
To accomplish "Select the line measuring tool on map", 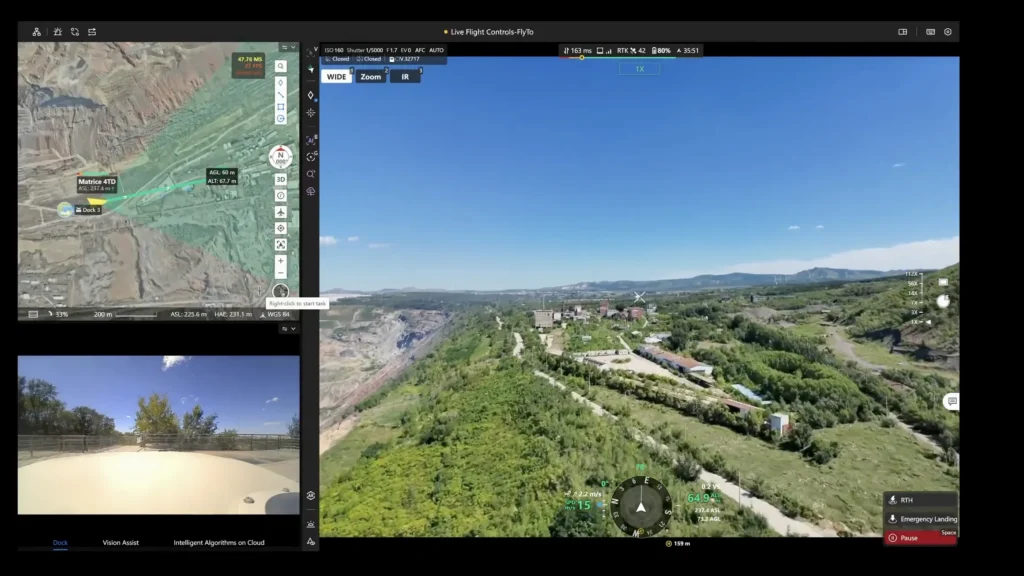I will 281,94.
